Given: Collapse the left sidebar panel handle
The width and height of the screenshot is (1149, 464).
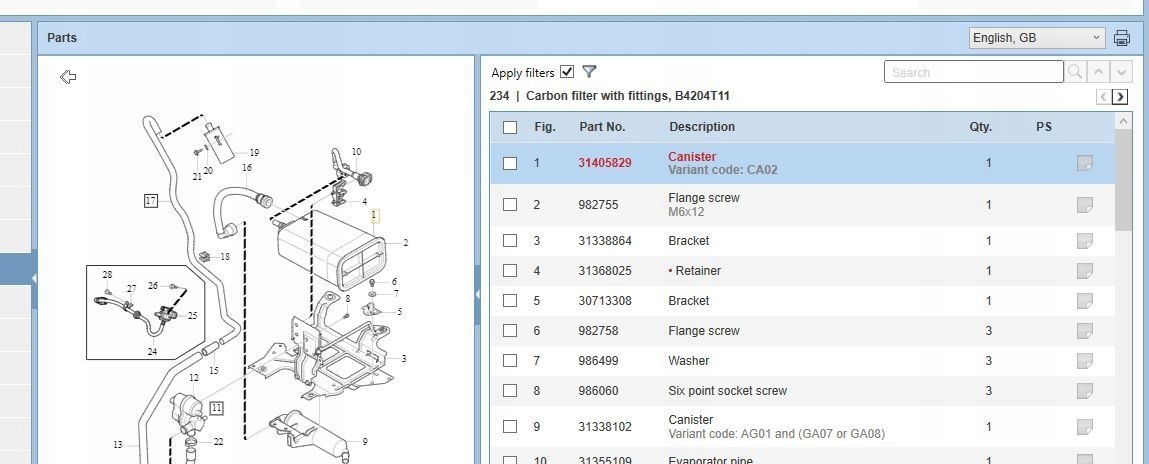Looking at the screenshot, I should tap(34, 279).
